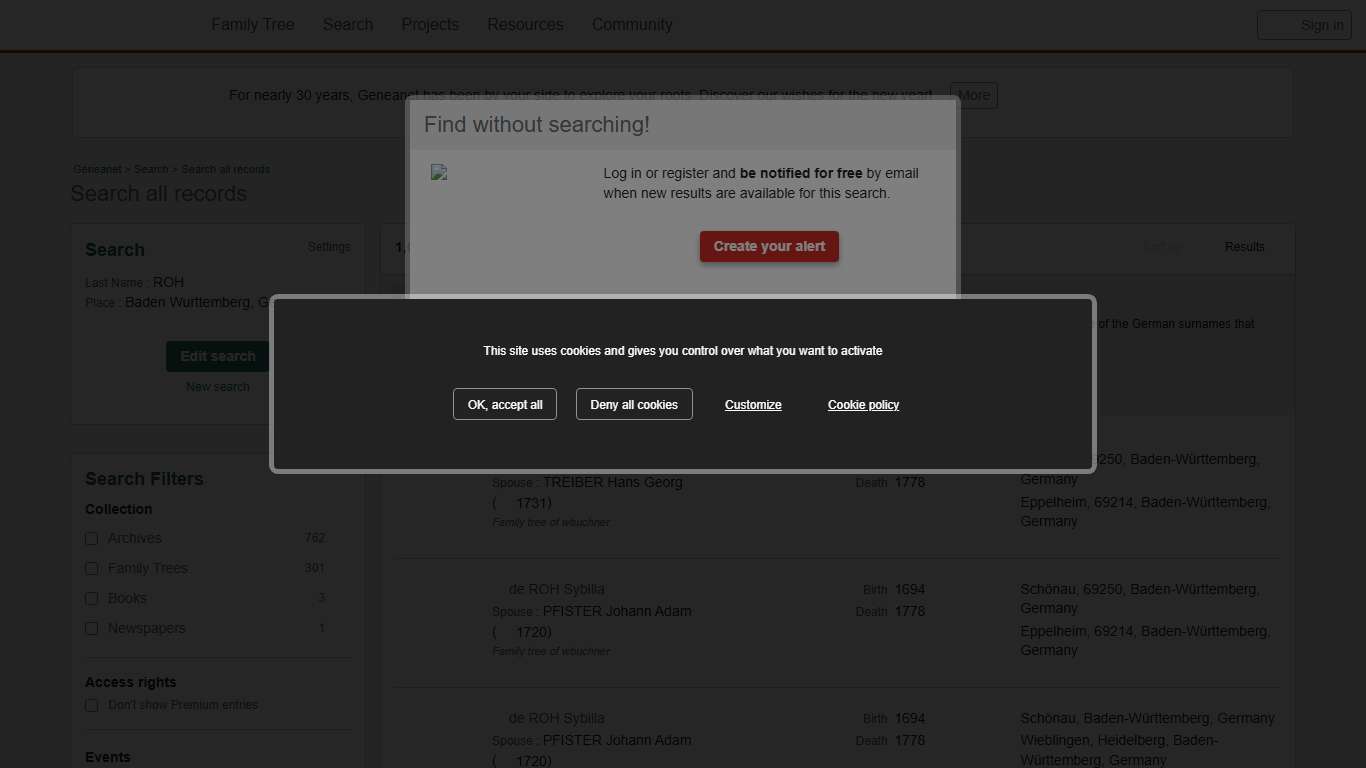1366x768 pixels.
Task: Open Settings in the Search panel
Action: click(329, 247)
